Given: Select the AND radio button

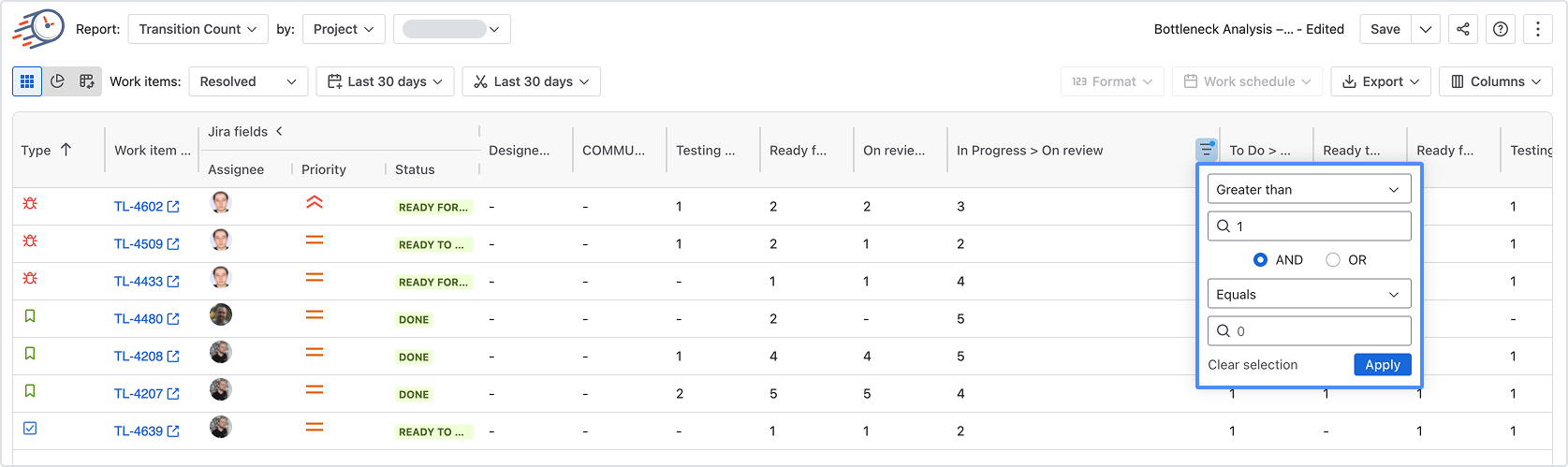Looking at the screenshot, I should [x=1260, y=260].
